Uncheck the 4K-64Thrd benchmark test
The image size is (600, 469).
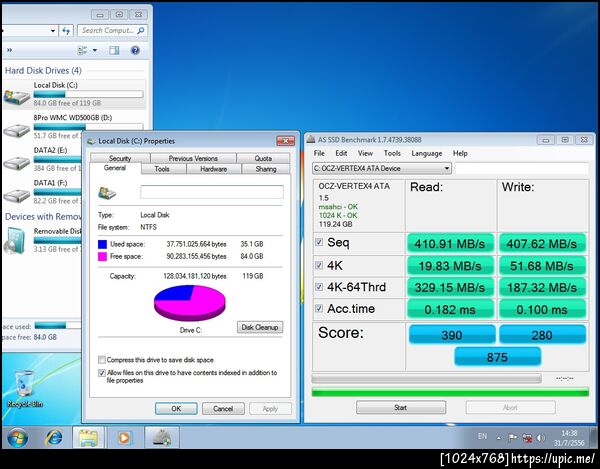(x=319, y=287)
